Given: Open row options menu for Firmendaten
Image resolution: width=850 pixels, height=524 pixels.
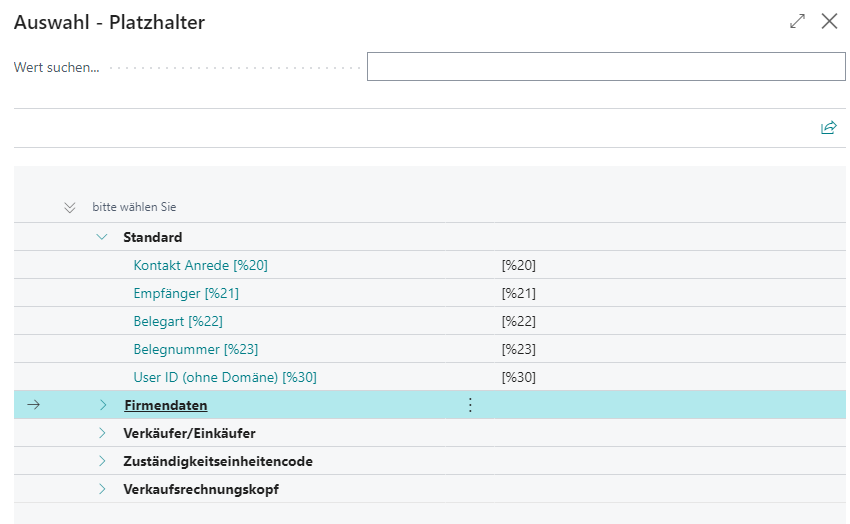Looking at the screenshot, I should pos(470,405).
